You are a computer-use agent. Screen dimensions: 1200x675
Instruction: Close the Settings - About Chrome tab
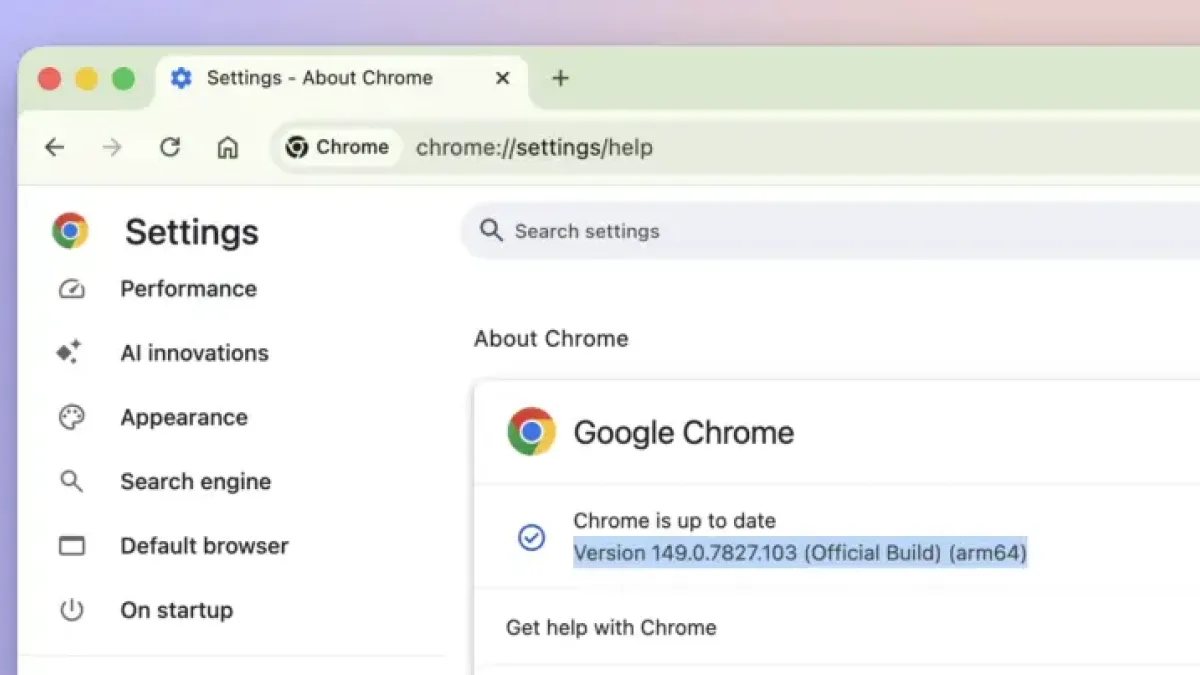pos(503,78)
